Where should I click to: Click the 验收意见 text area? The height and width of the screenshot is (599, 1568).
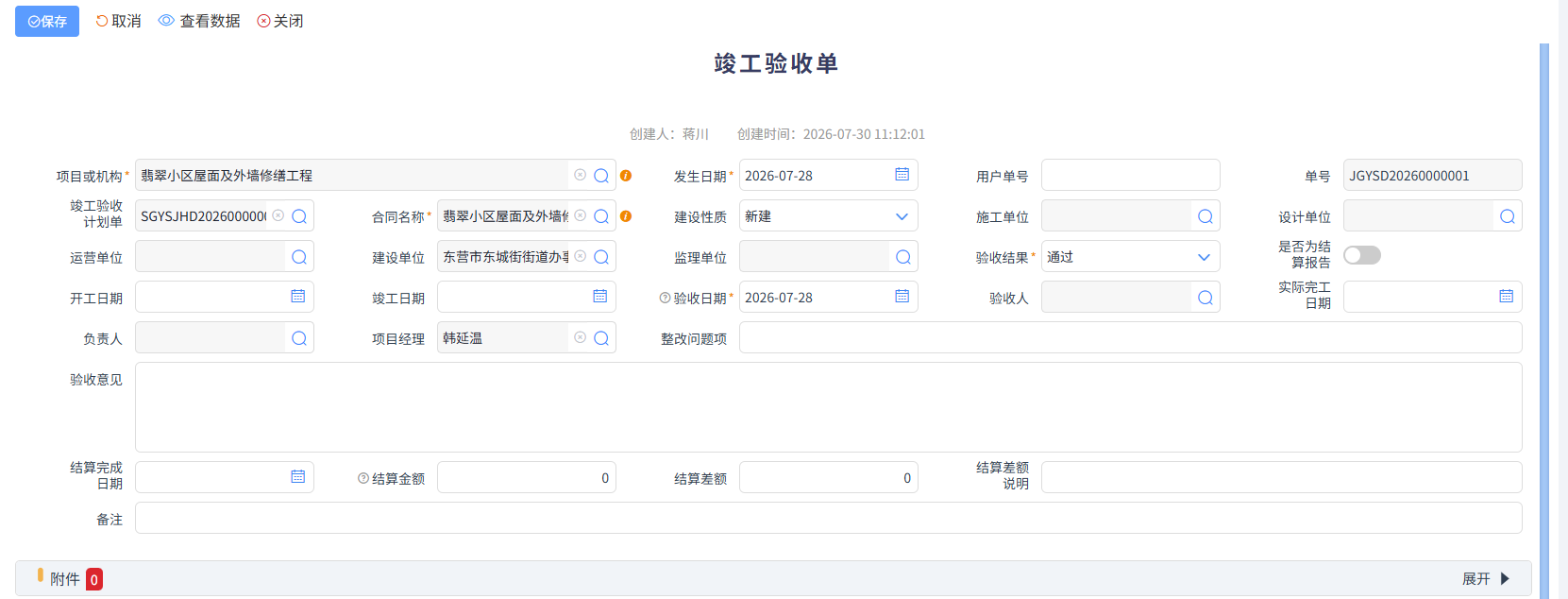point(829,407)
